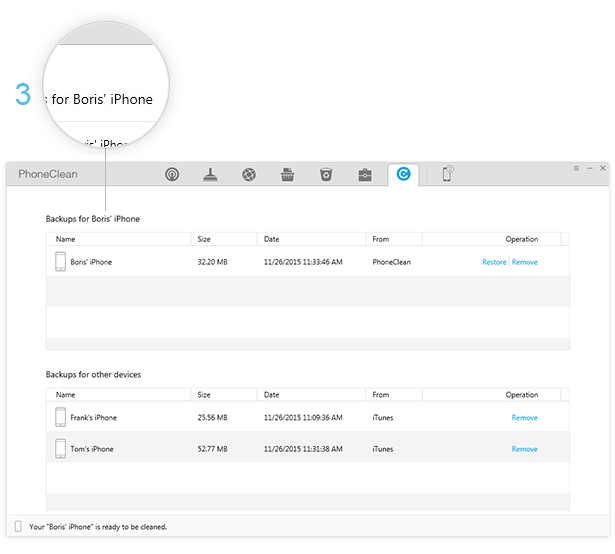Screen dimensions: 615x554
Task: Click the PhoneClean title text
Action: [48, 174]
